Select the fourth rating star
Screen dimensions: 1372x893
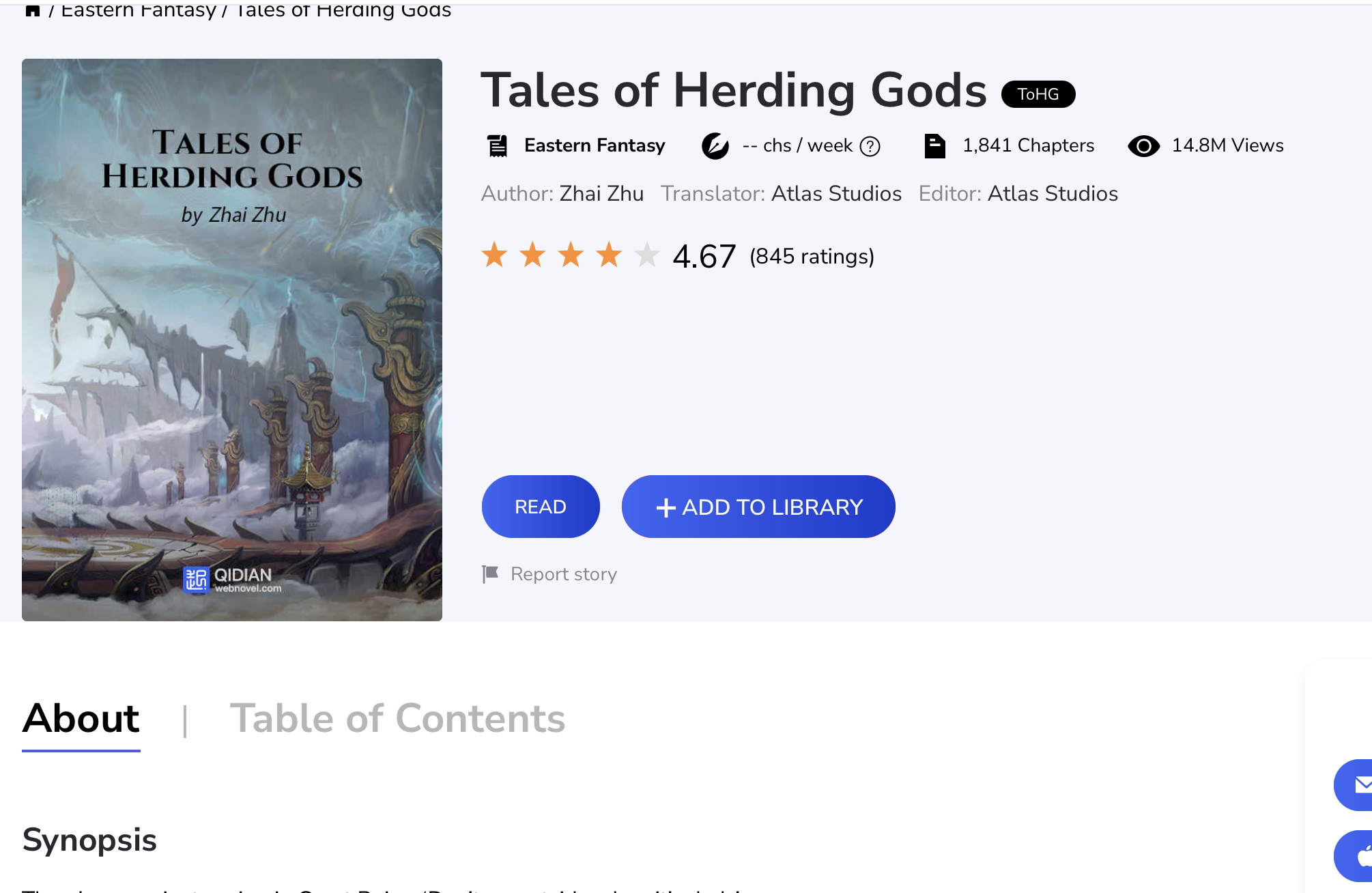(609, 255)
